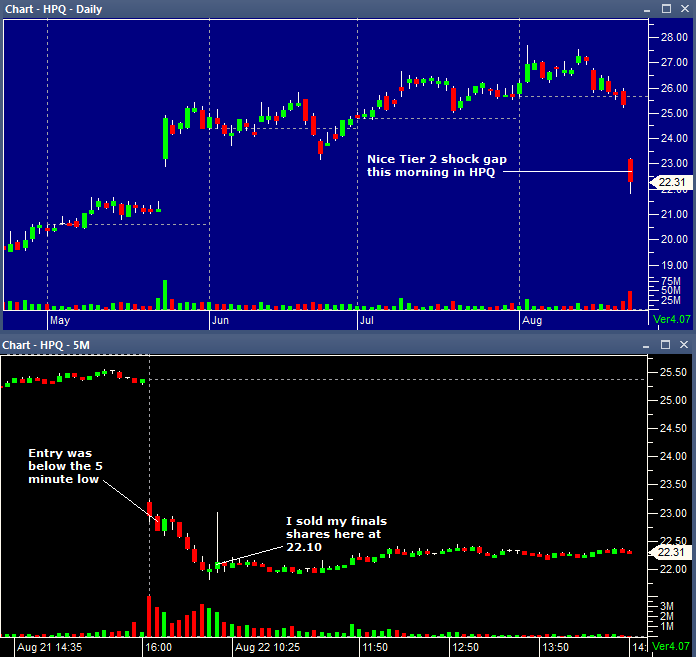Viewport: 696px width, 657px height.
Task: Click the 25.50 price level on 5M axis
Action: point(673,372)
